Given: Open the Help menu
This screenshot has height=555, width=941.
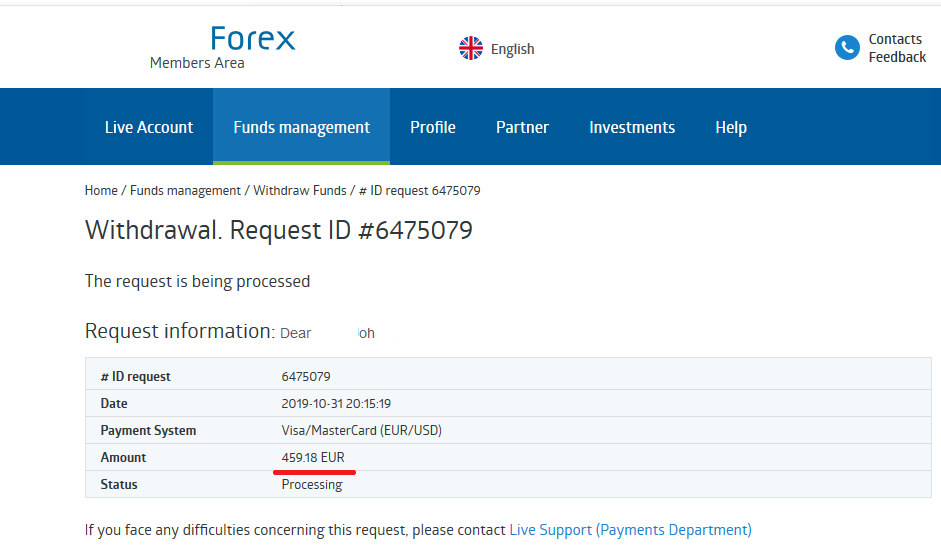Looking at the screenshot, I should point(731,127).
